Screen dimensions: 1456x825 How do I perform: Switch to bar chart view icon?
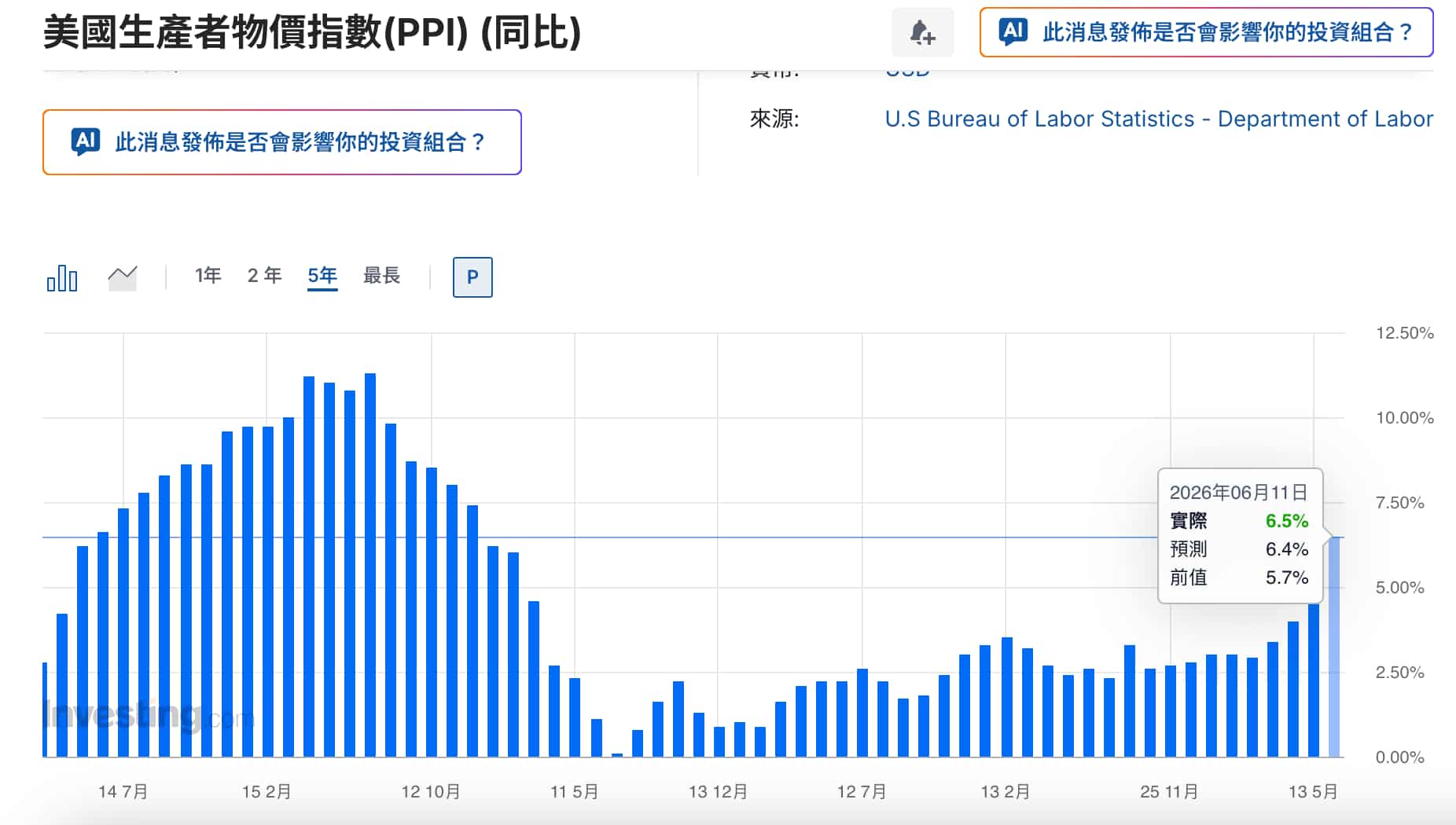(62, 277)
